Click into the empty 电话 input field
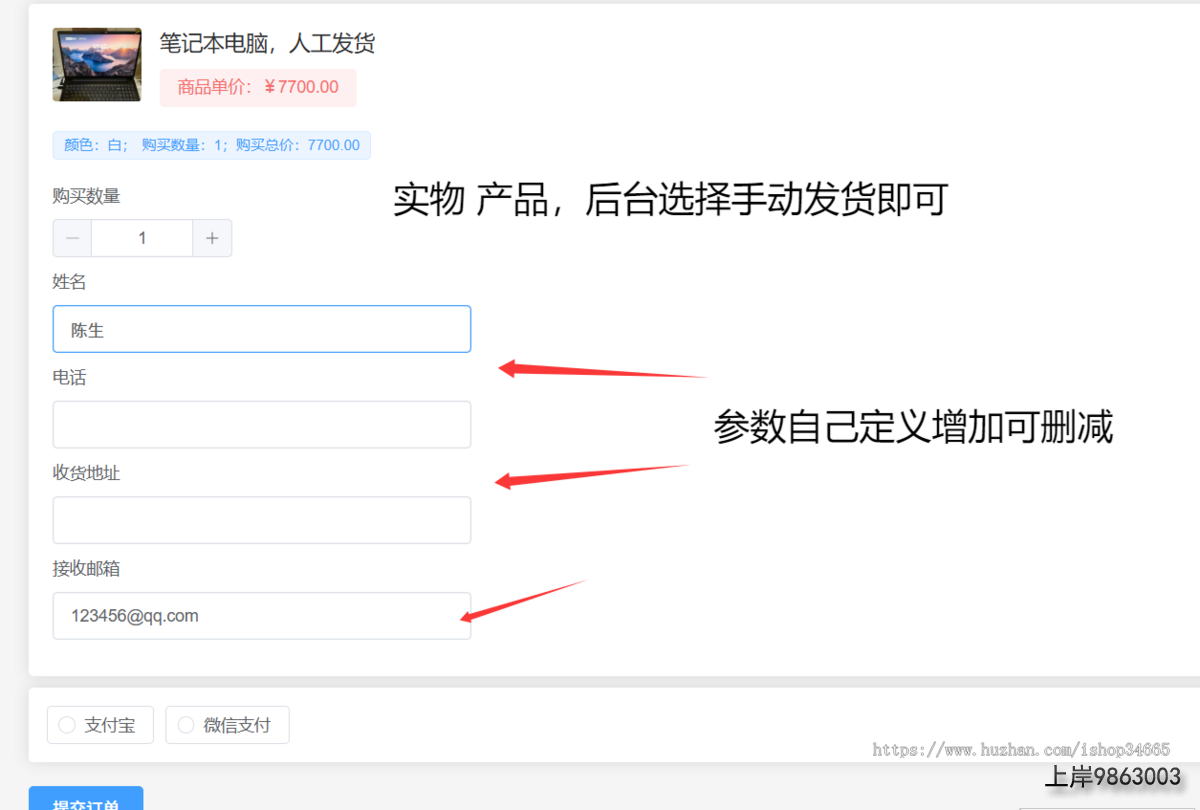Screen dimensions: 1200x810 coord(261,425)
